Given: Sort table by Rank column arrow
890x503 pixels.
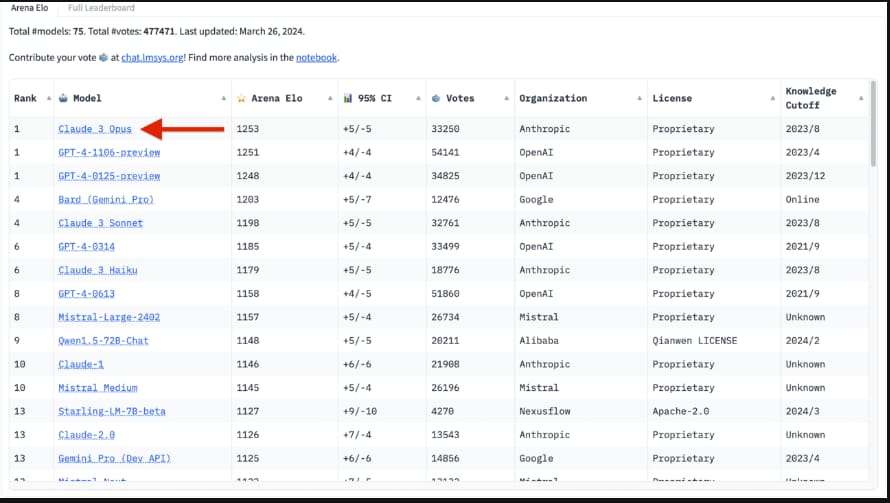Looking at the screenshot, I should tap(48, 98).
